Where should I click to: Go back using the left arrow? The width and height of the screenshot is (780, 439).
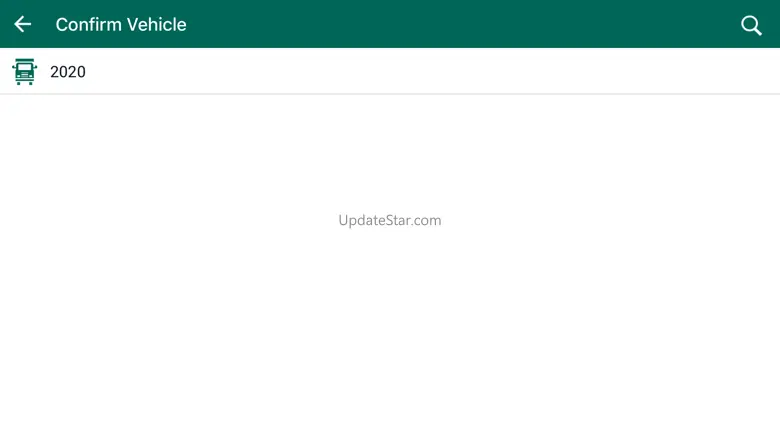[x=22, y=24]
